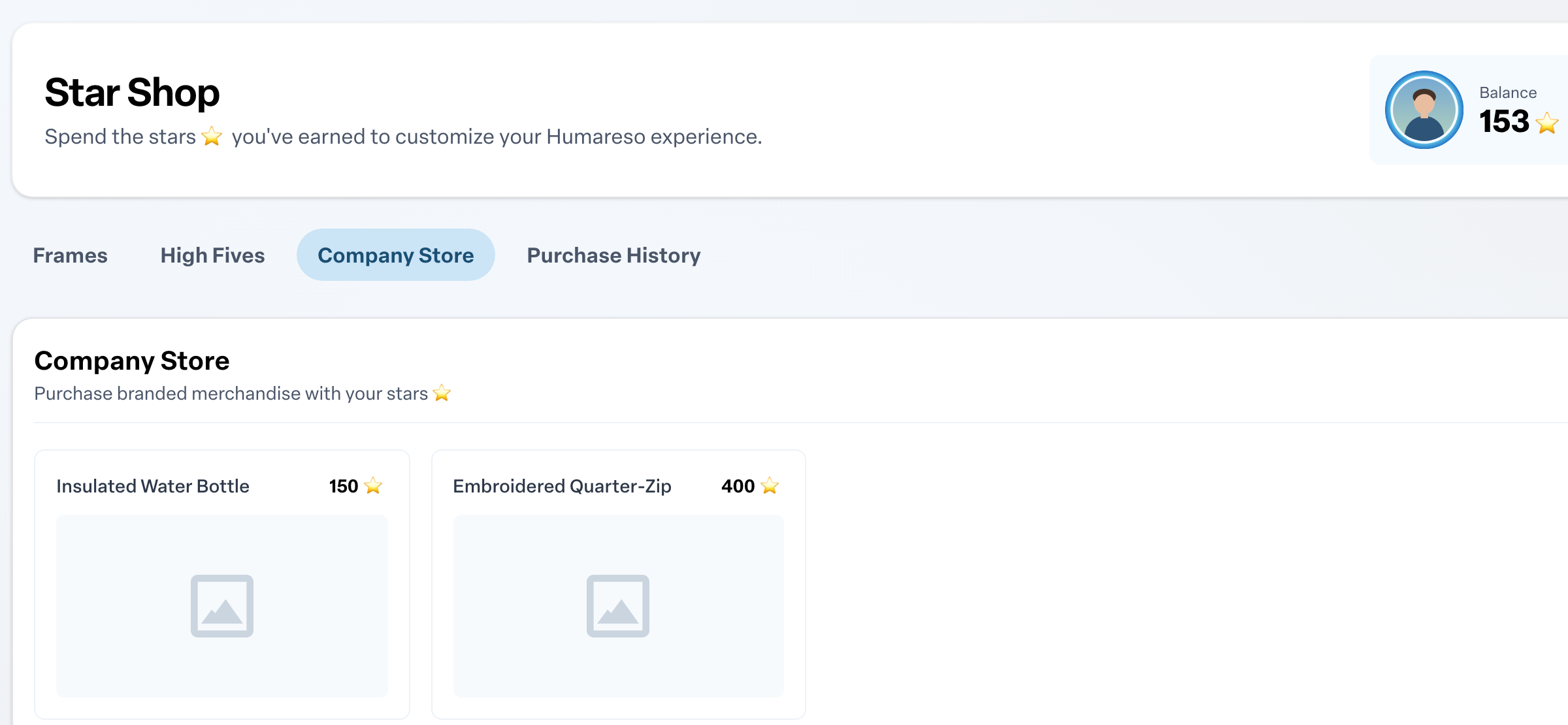This screenshot has height=725, width=1568.
Task: Open the Frames tab
Action: coord(70,255)
